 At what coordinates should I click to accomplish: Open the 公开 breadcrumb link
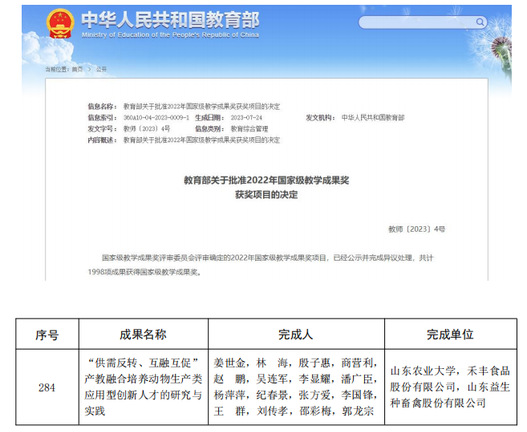point(101,69)
